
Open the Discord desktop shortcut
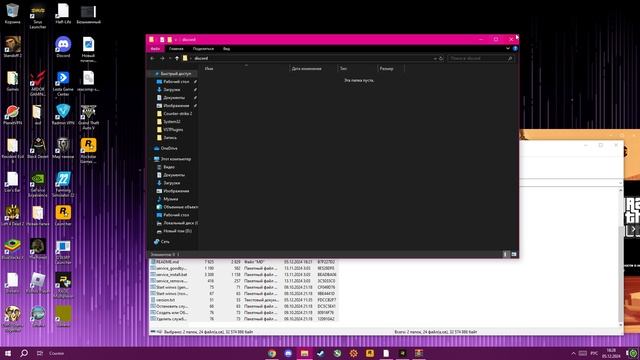63,47
